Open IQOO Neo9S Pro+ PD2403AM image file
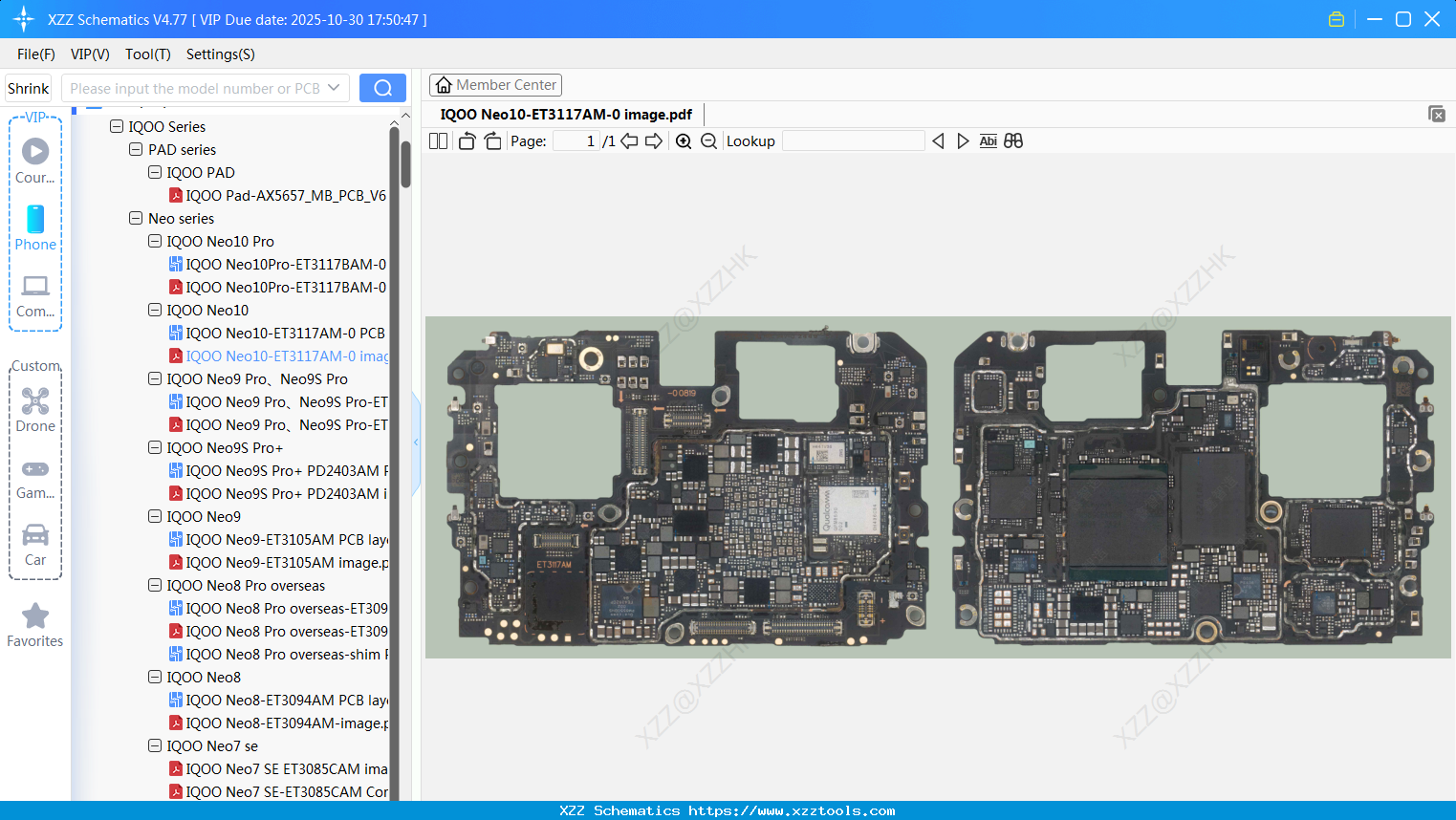This screenshot has height=820, width=1456. [x=279, y=493]
